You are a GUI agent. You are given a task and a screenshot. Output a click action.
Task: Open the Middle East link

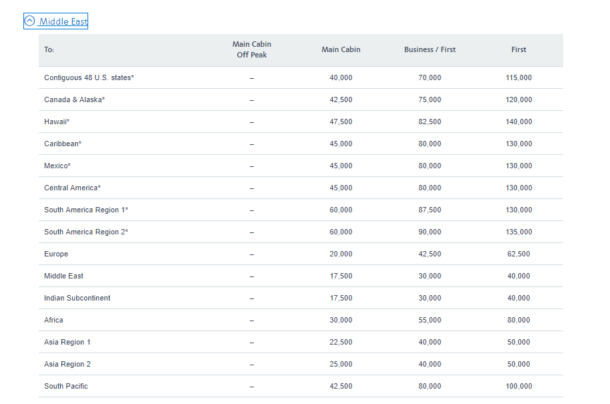point(63,21)
